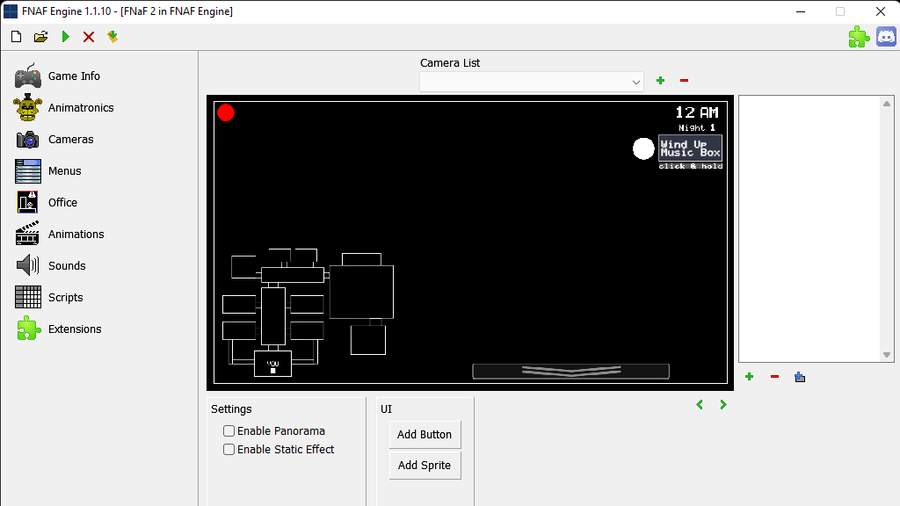Click the export download arrow icon

coord(112,37)
